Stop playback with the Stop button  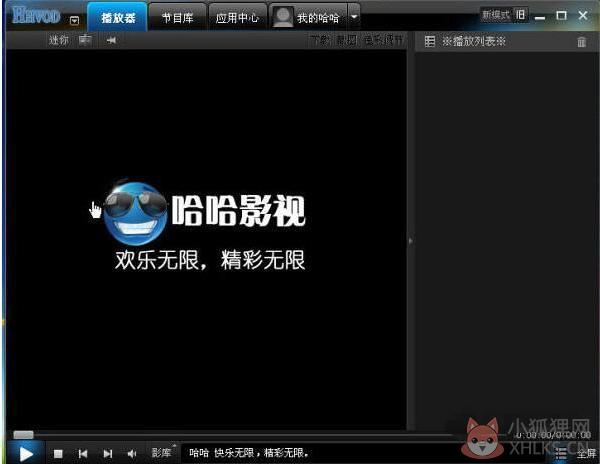(x=58, y=454)
